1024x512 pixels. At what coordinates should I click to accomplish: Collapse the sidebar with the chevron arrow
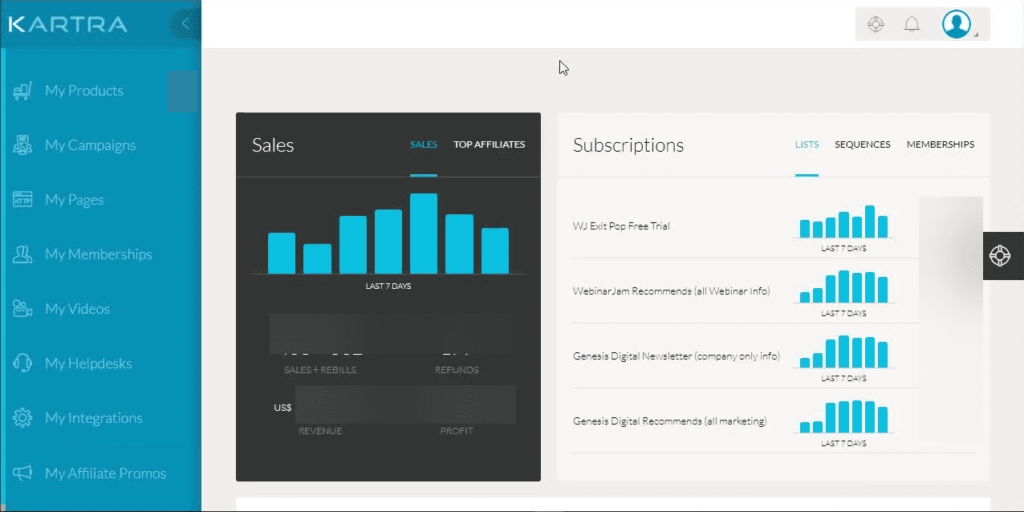[185, 24]
